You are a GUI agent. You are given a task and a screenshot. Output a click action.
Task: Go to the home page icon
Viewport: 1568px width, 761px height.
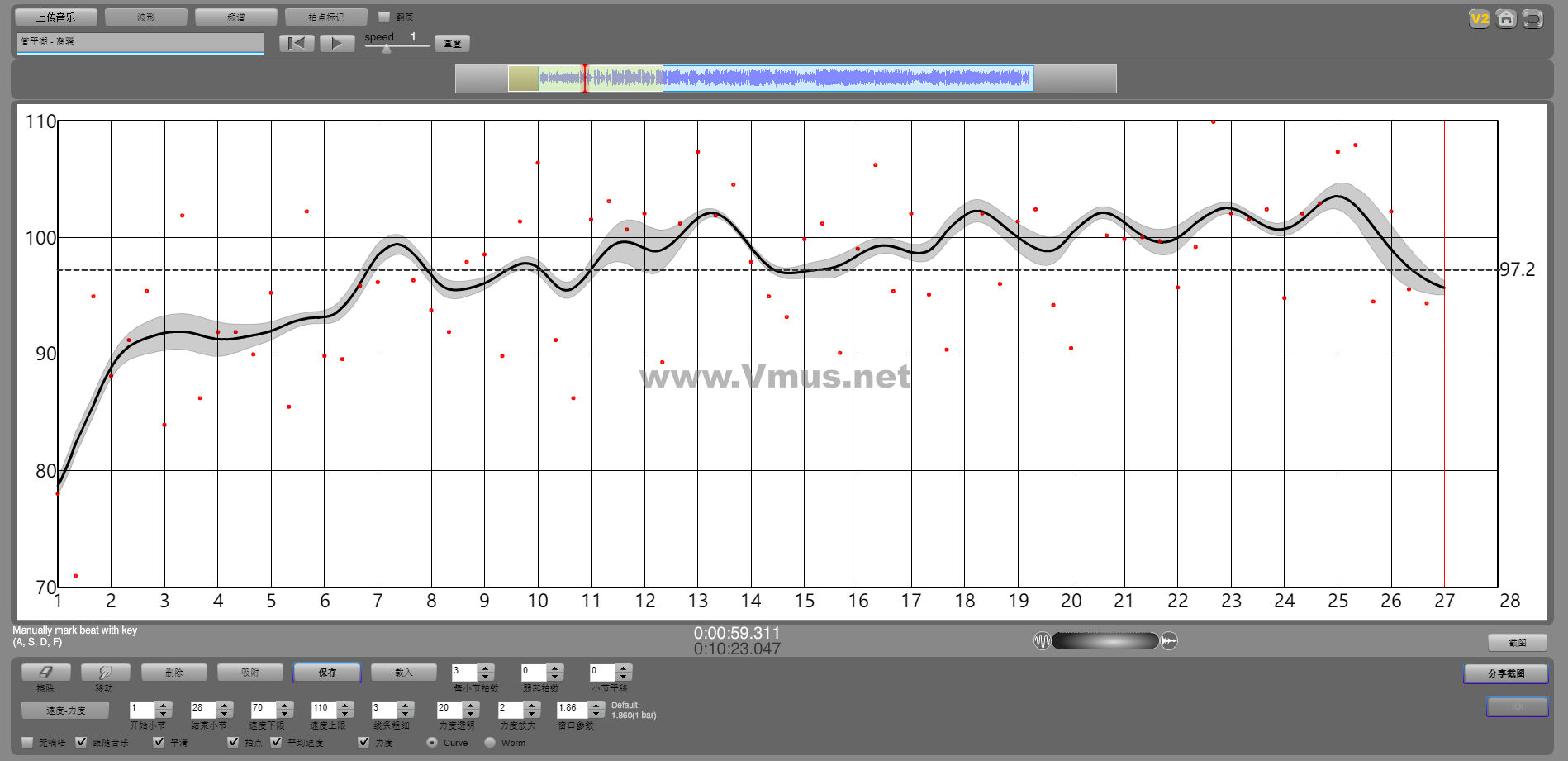point(1506,18)
